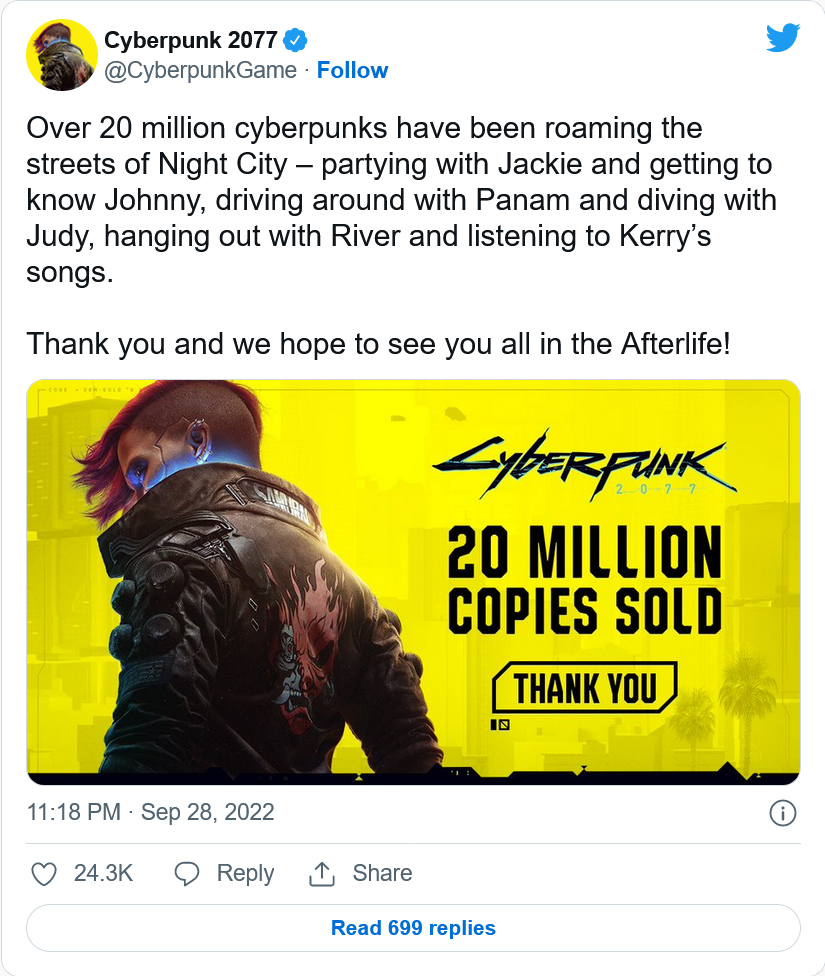Click the Twitter bird logo
This screenshot has height=976, width=825.
click(783, 39)
